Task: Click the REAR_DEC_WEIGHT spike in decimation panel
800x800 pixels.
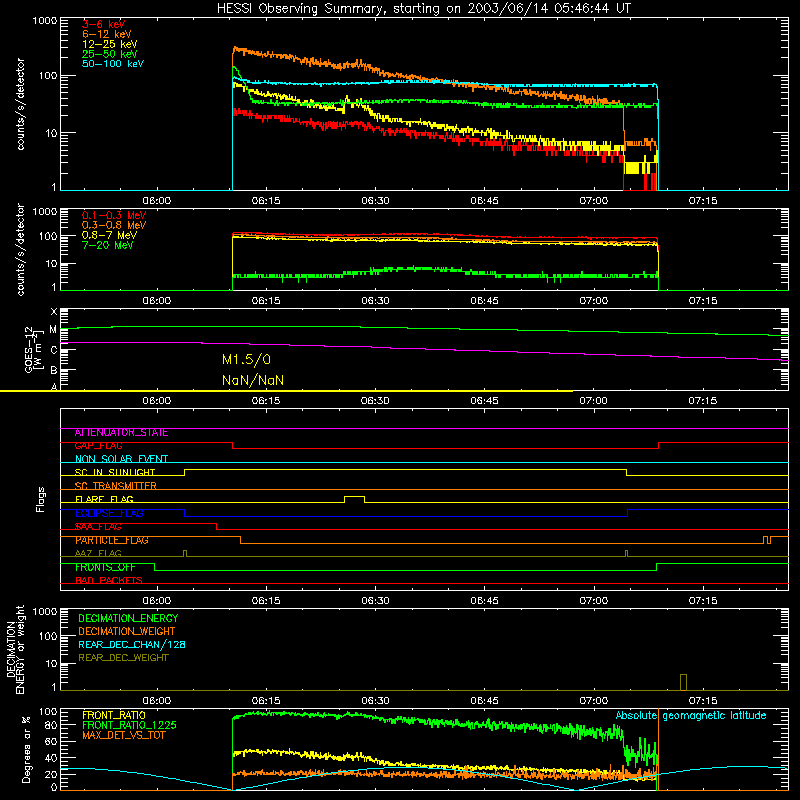Action: 683,682
